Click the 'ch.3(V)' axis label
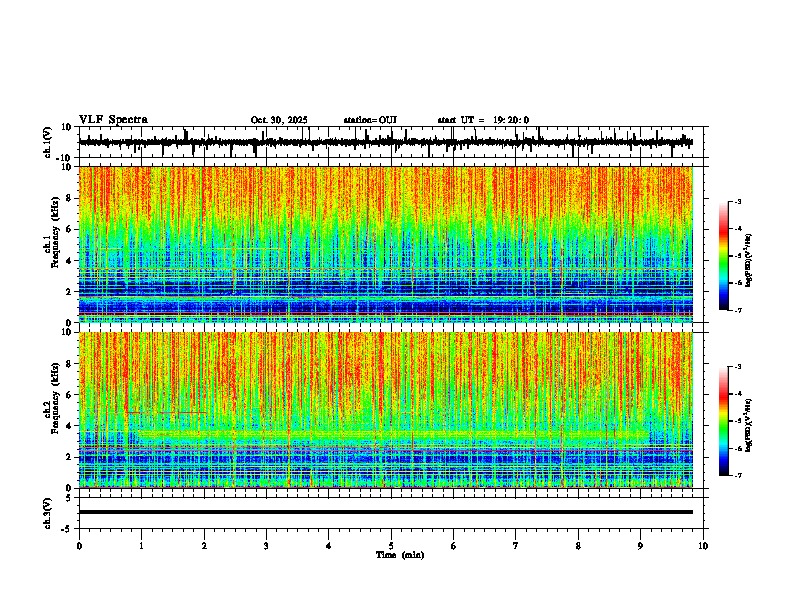 (x=48, y=513)
